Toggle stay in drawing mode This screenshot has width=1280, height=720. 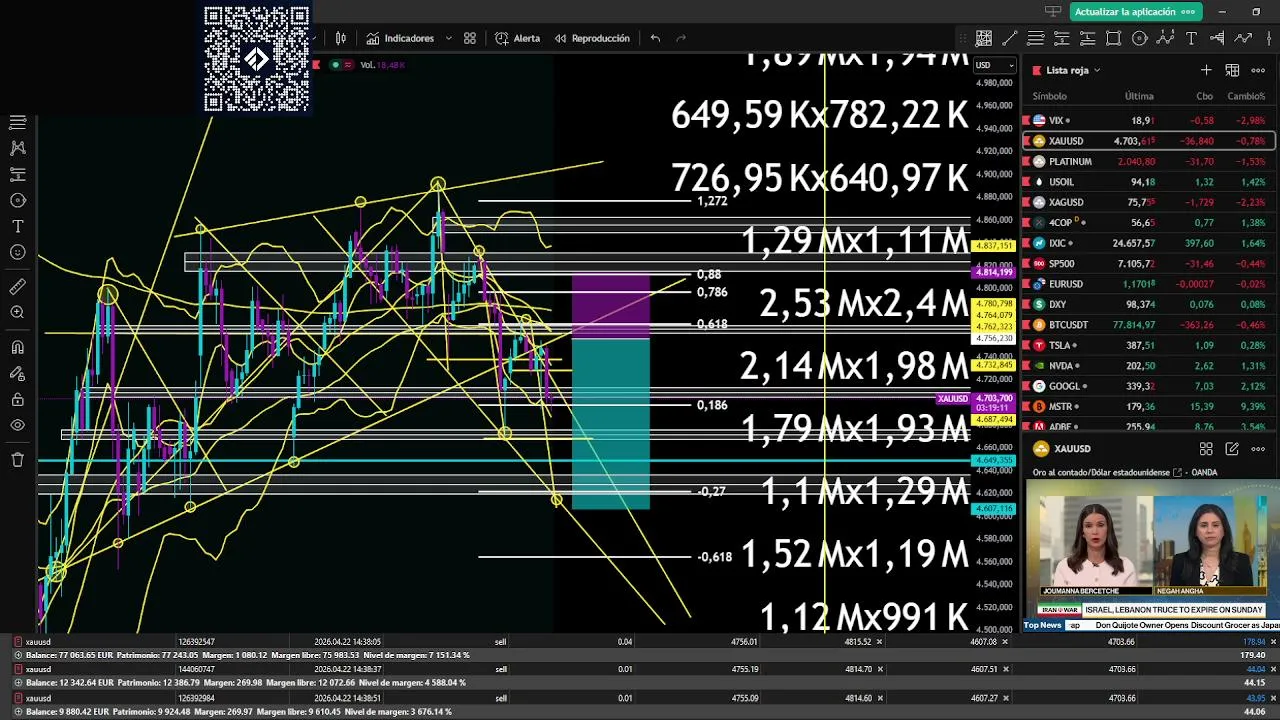pos(17,374)
